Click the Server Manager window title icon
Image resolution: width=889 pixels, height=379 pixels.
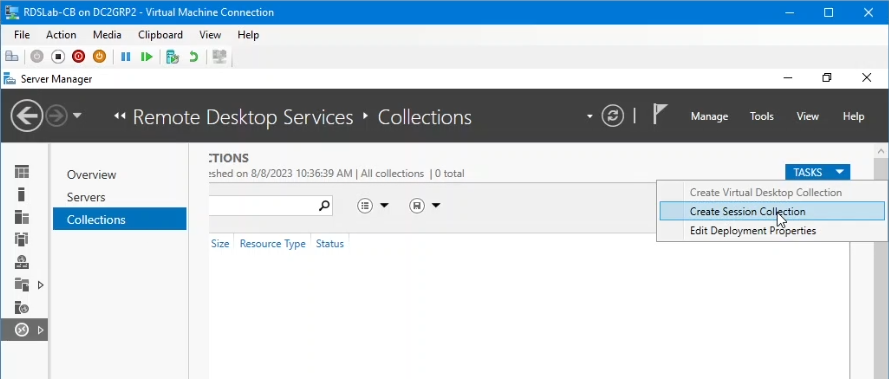click(9, 79)
